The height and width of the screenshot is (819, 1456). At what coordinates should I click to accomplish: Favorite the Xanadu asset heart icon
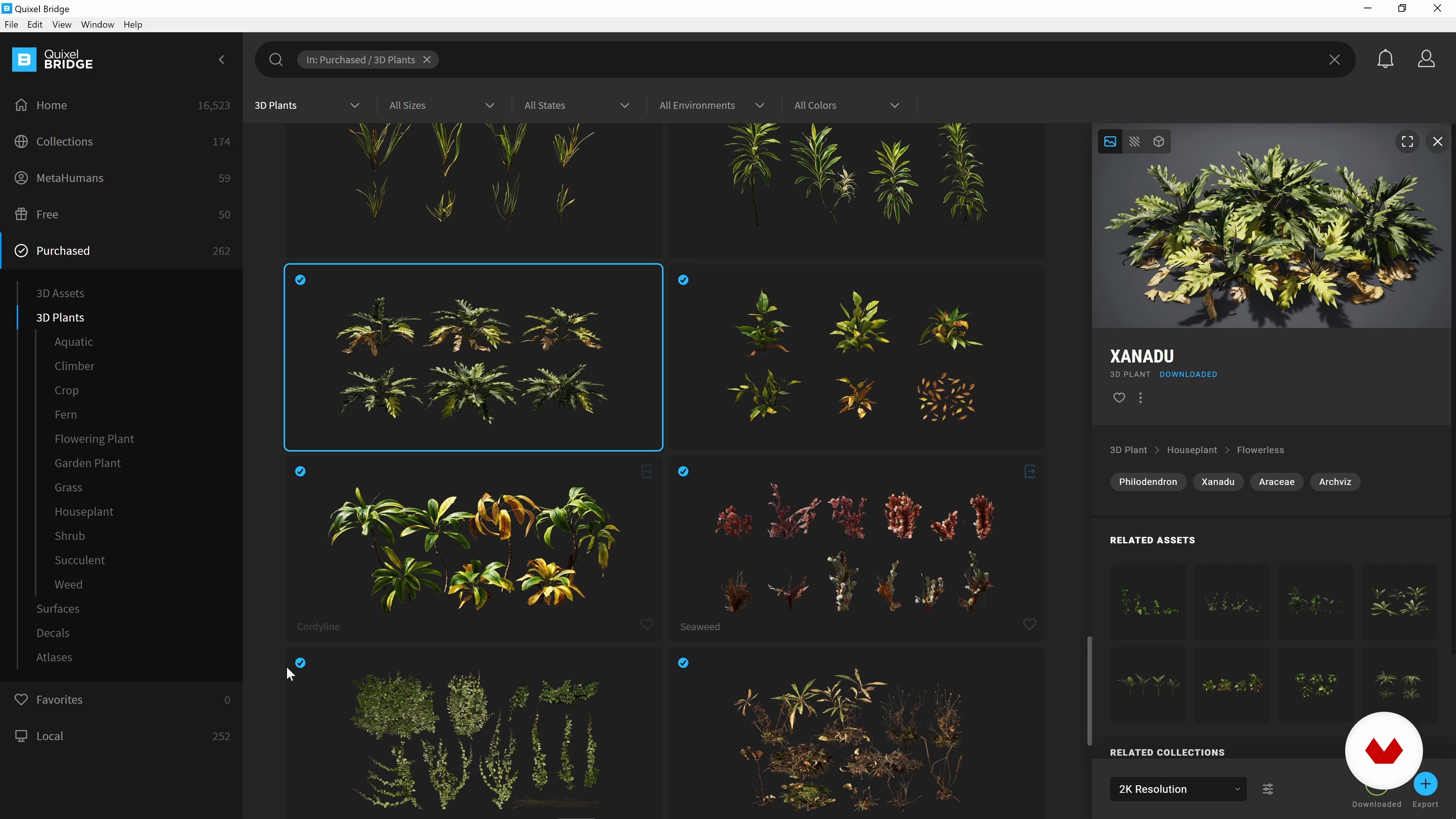pos(1119,398)
